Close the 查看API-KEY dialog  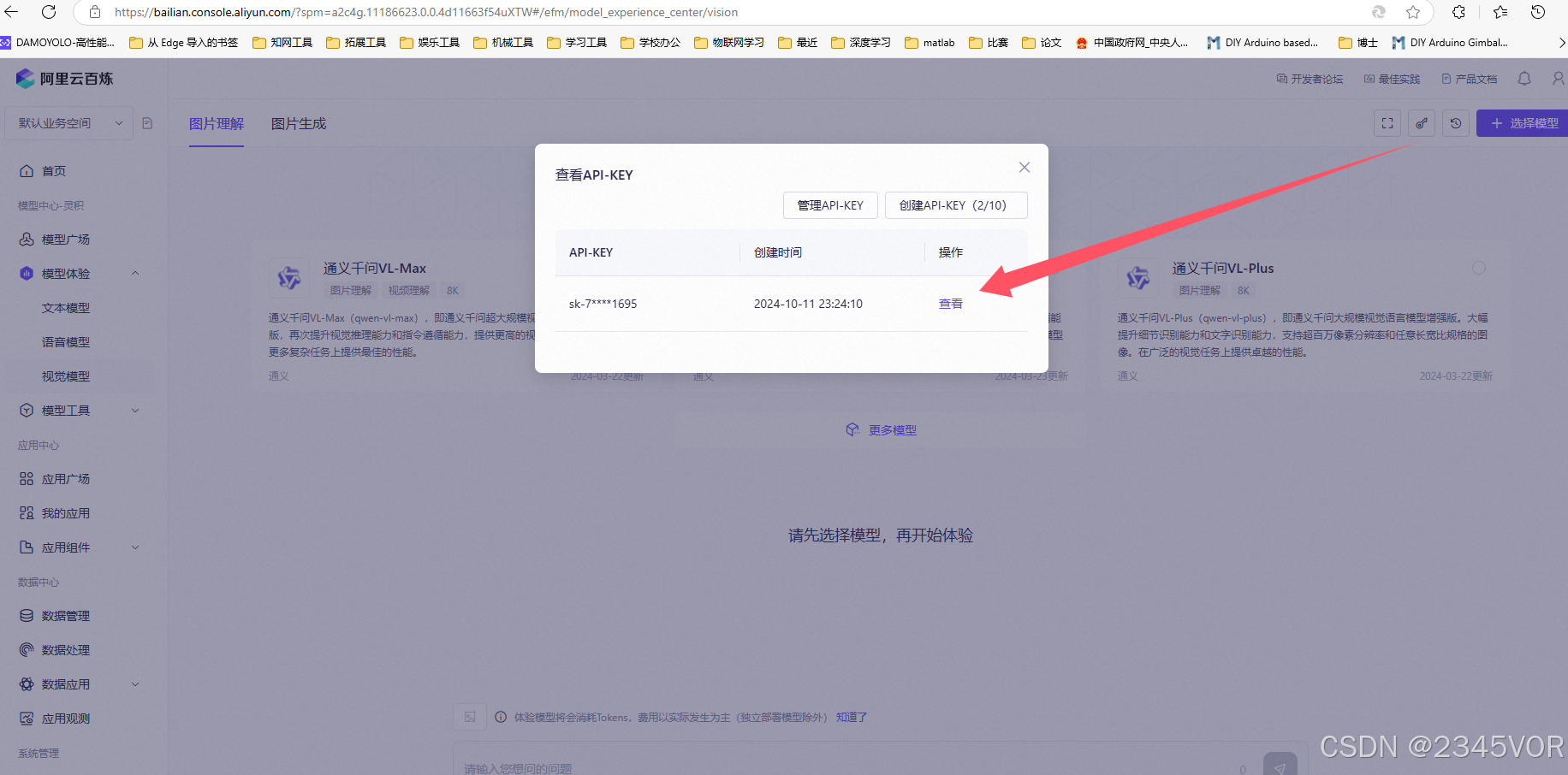(1025, 168)
